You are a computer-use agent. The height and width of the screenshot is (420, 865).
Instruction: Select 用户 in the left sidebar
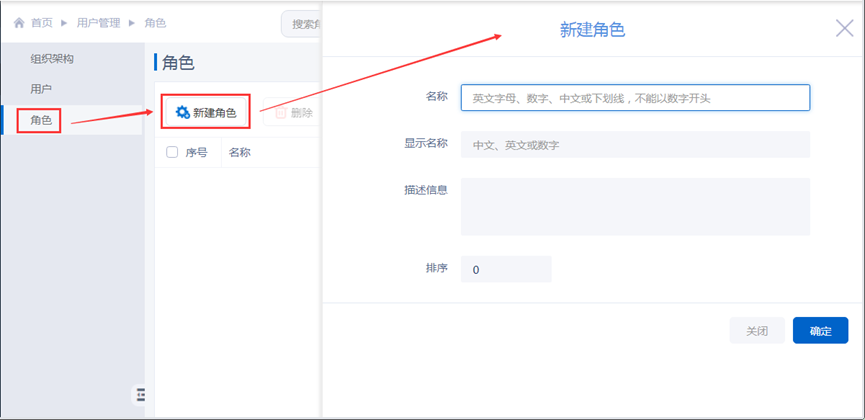click(41, 89)
